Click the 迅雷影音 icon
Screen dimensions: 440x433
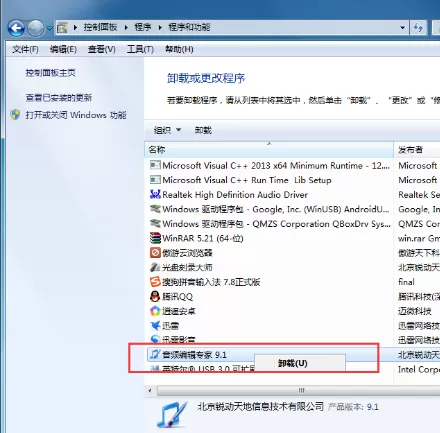[x=155, y=339]
